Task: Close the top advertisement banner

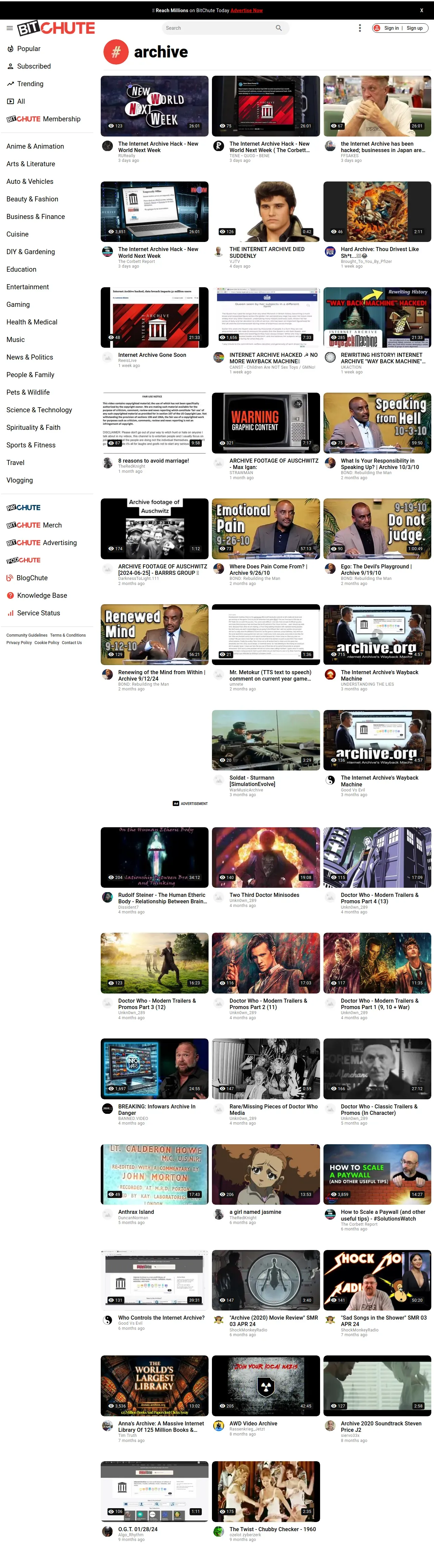Action: coord(421,10)
